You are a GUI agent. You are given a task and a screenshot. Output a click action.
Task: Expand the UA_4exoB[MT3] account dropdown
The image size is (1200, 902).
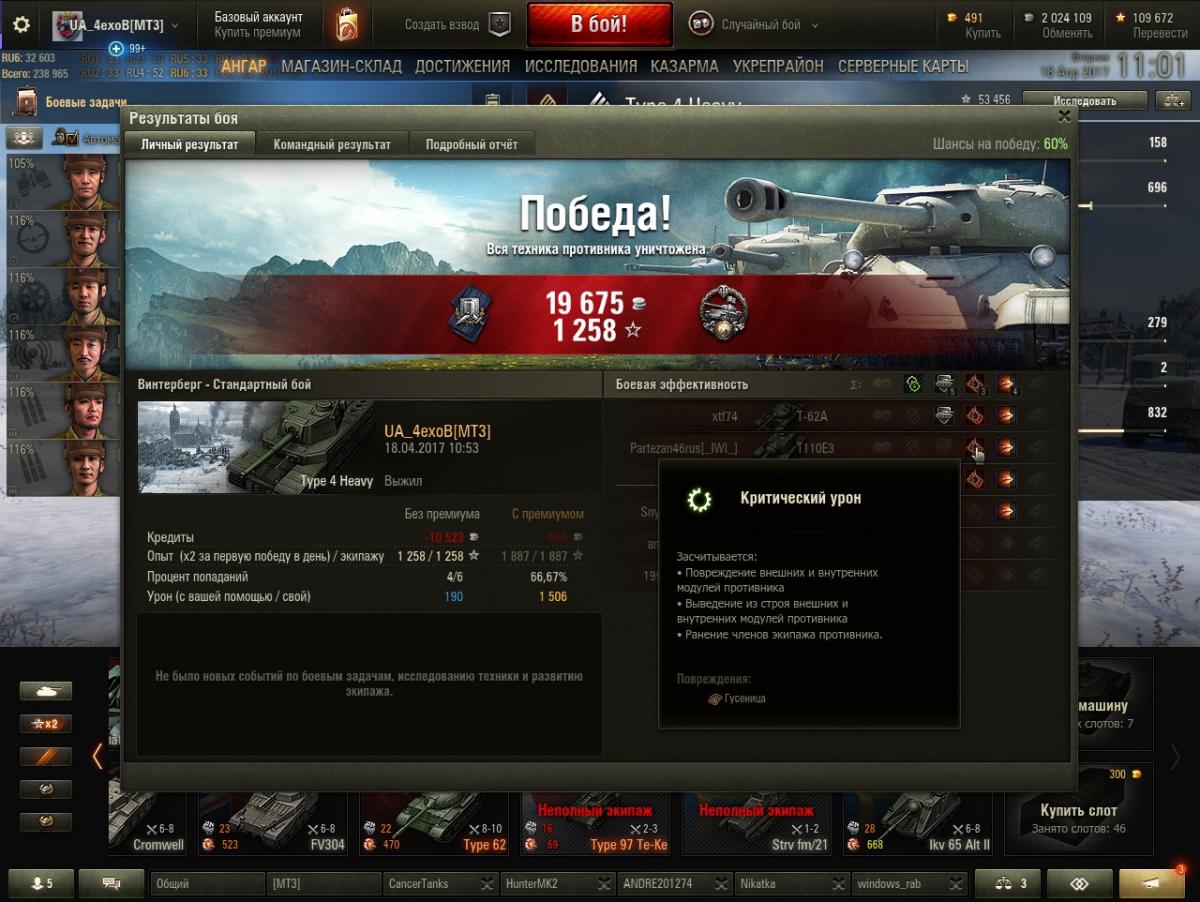coord(118,25)
